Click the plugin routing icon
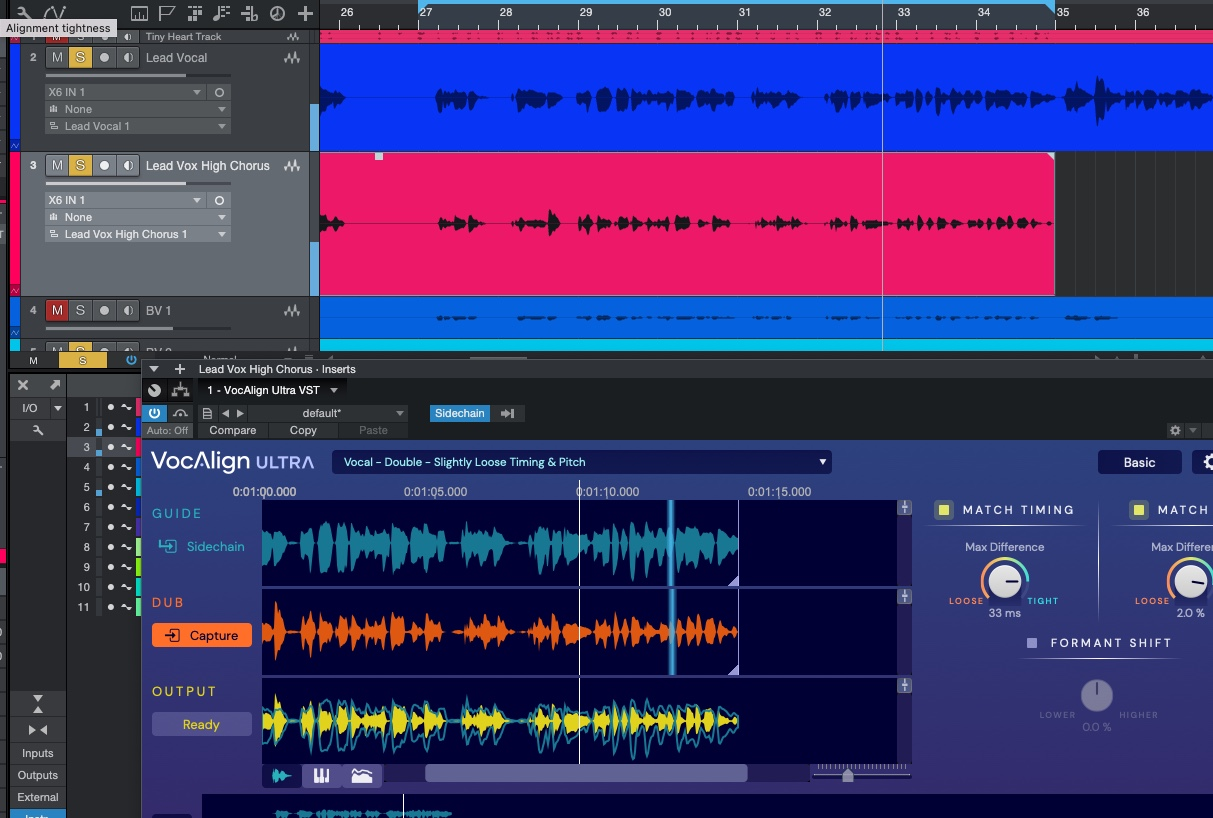 click(180, 390)
